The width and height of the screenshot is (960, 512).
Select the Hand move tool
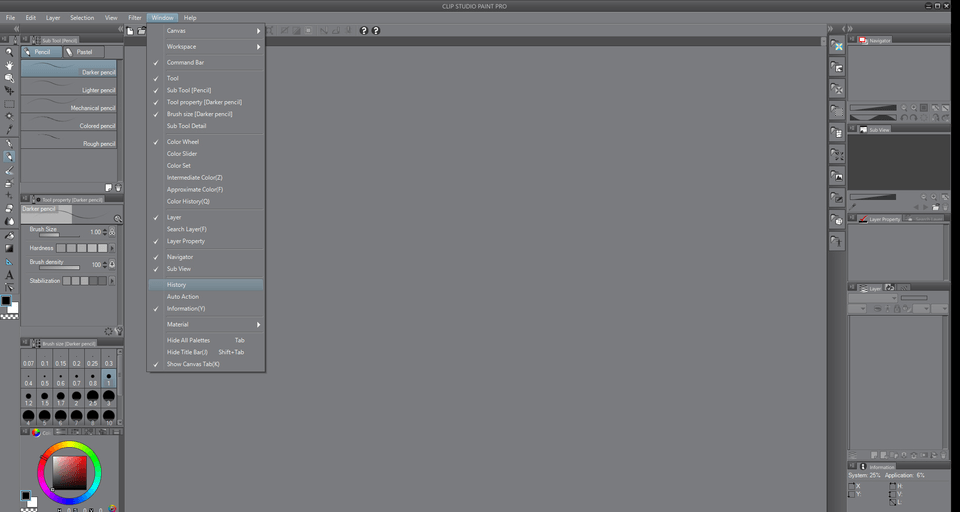pyautogui.click(x=9, y=65)
